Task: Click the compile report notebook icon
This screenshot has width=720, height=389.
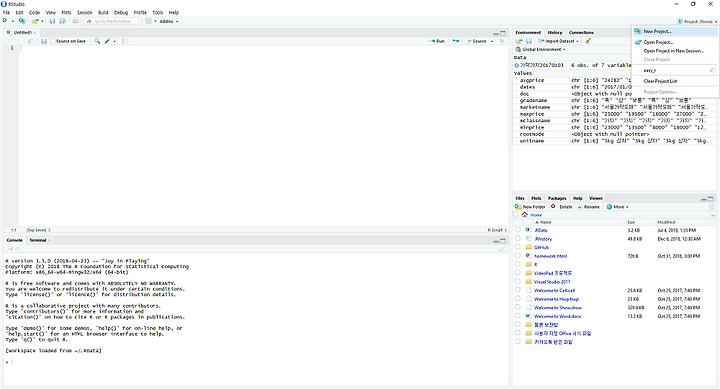Action: pyautogui.click(x=123, y=41)
